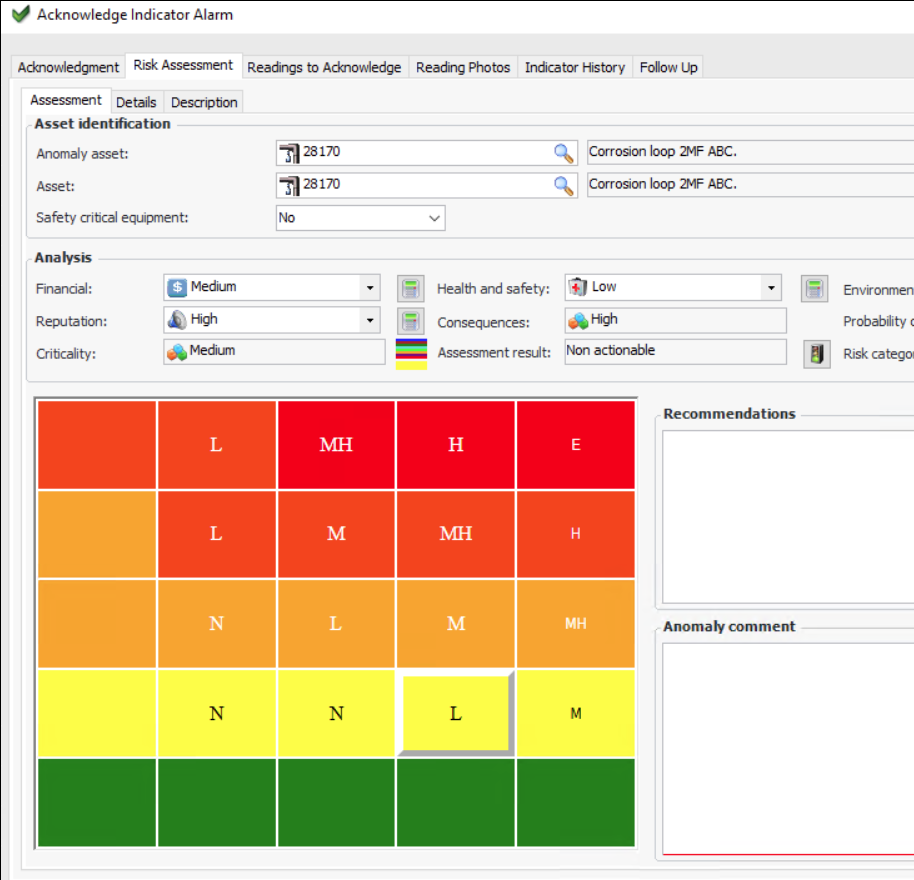The width and height of the screenshot is (914, 880).
Task: Click calculator icon next to Reputation dropdown
Action: tap(410, 321)
